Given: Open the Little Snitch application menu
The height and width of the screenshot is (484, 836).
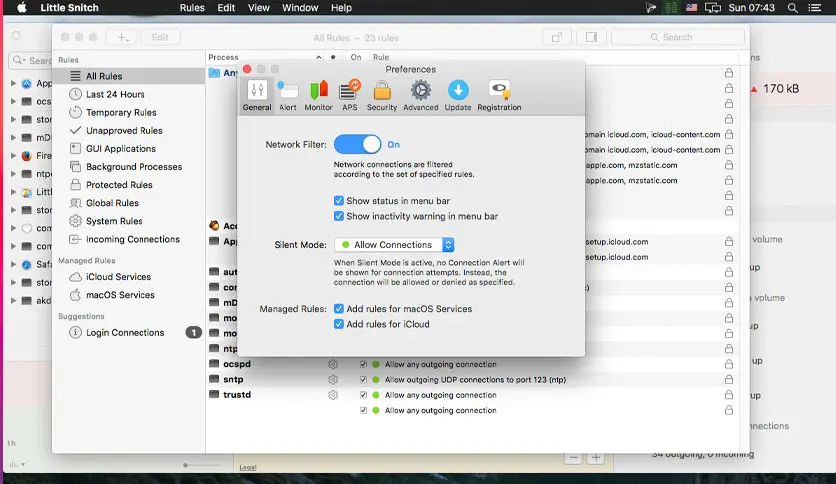Looking at the screenshot, I should [x=69, y=8].
